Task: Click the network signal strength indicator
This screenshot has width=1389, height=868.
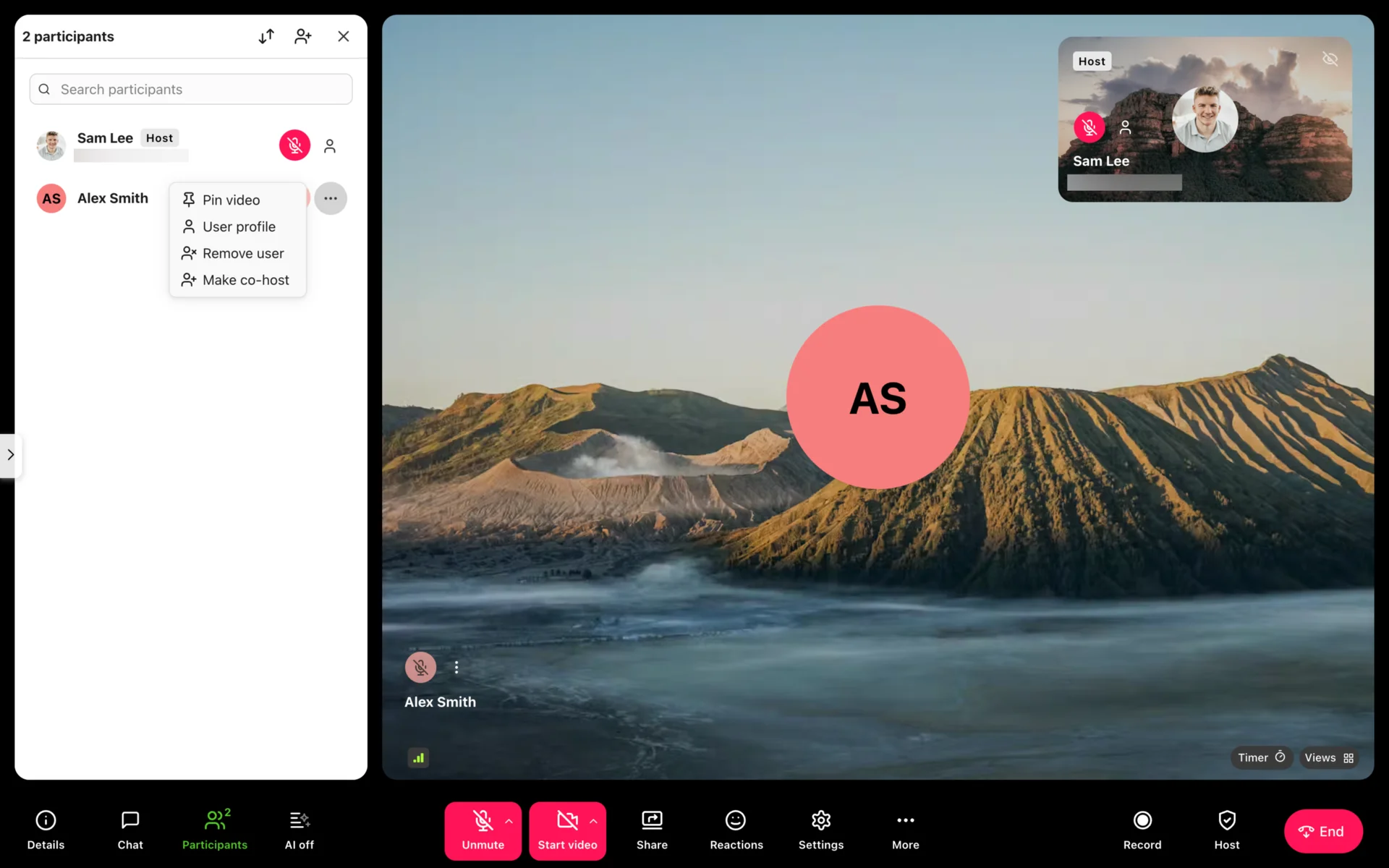Action: (x=418, y=757)
